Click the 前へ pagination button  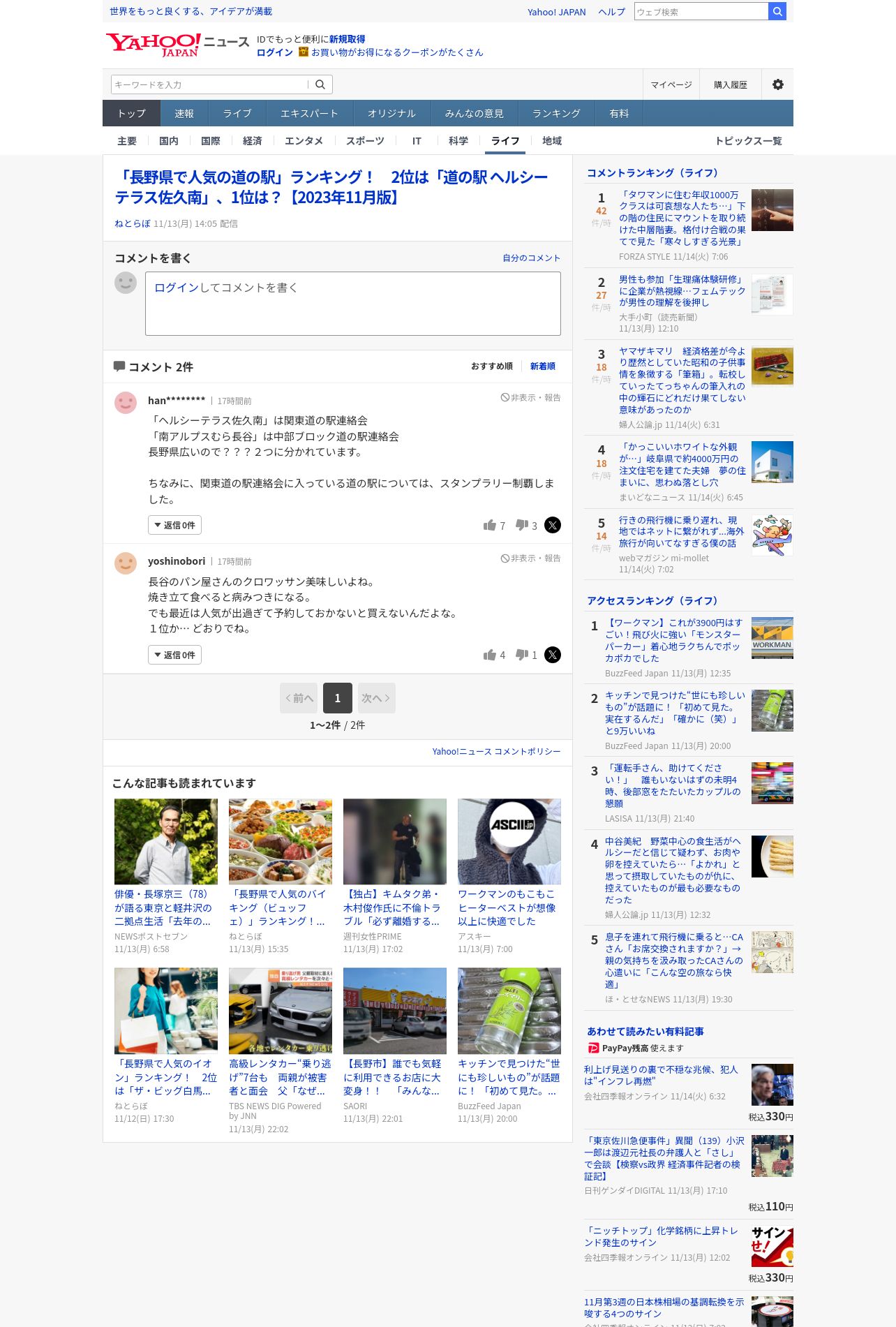[x=299, y=698]
